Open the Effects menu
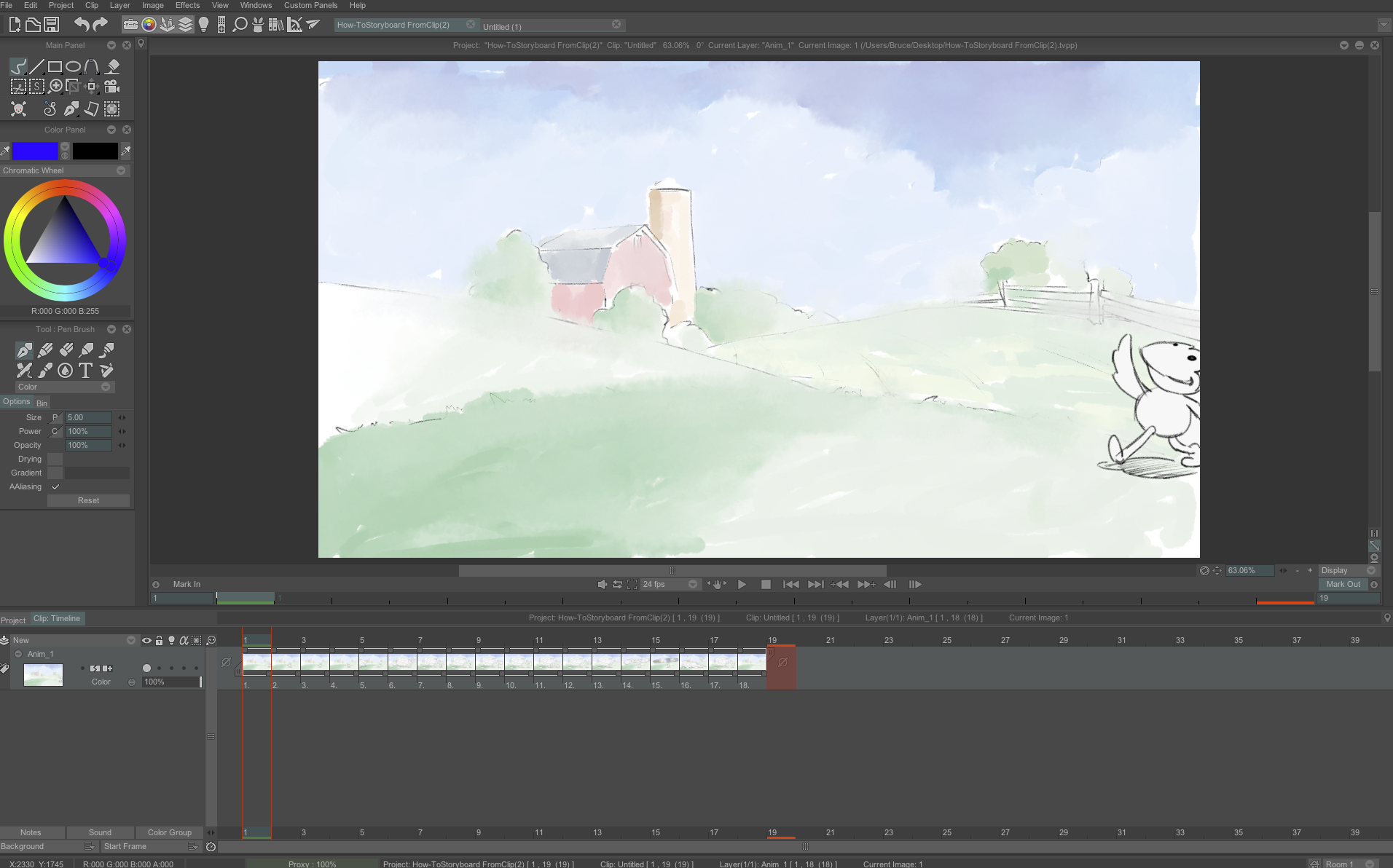Screen dimensions: 1393x868 tap(187, 5)
